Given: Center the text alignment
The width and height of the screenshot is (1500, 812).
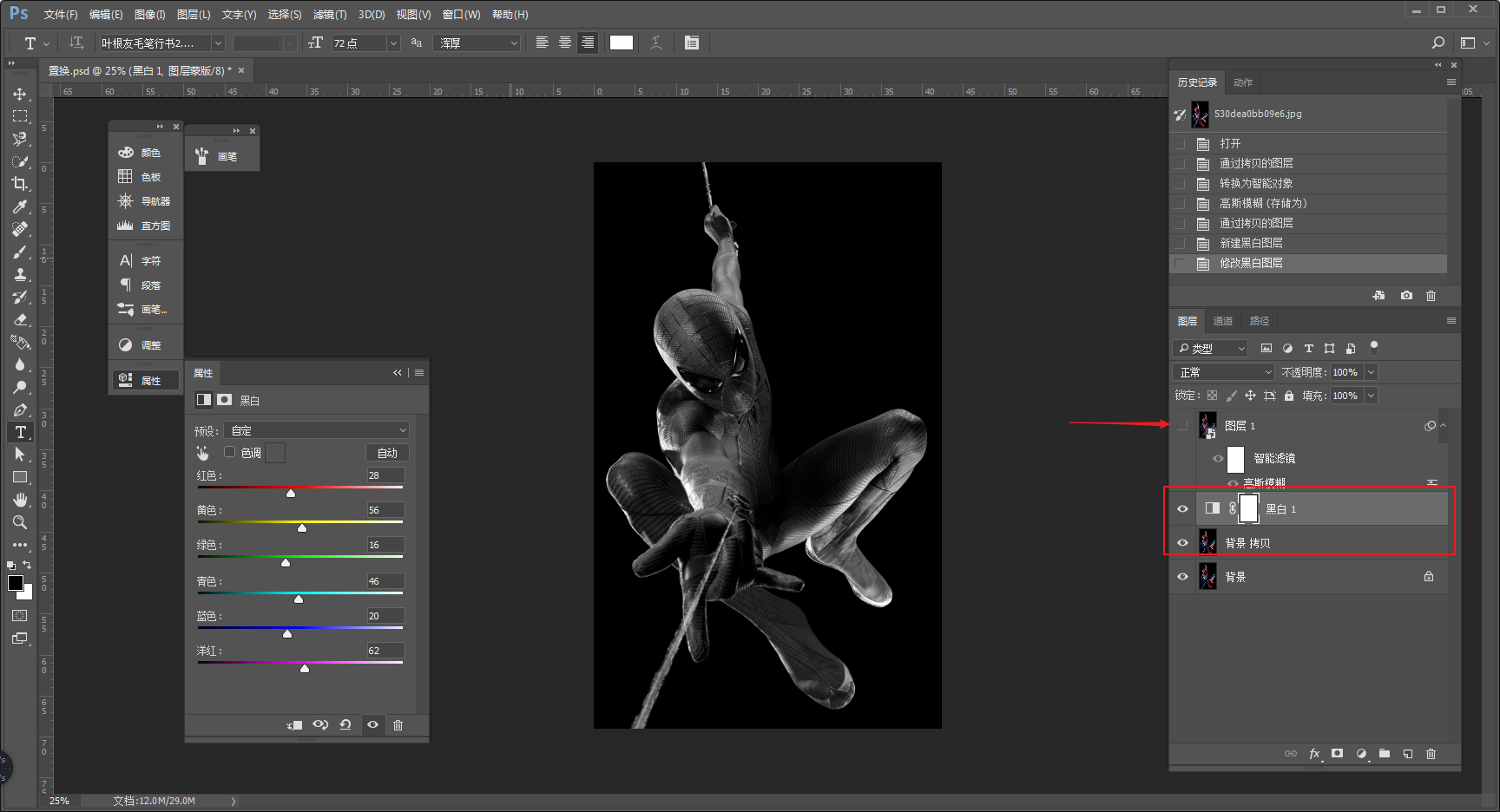Looking at the screenshot, I should [565, 43].
